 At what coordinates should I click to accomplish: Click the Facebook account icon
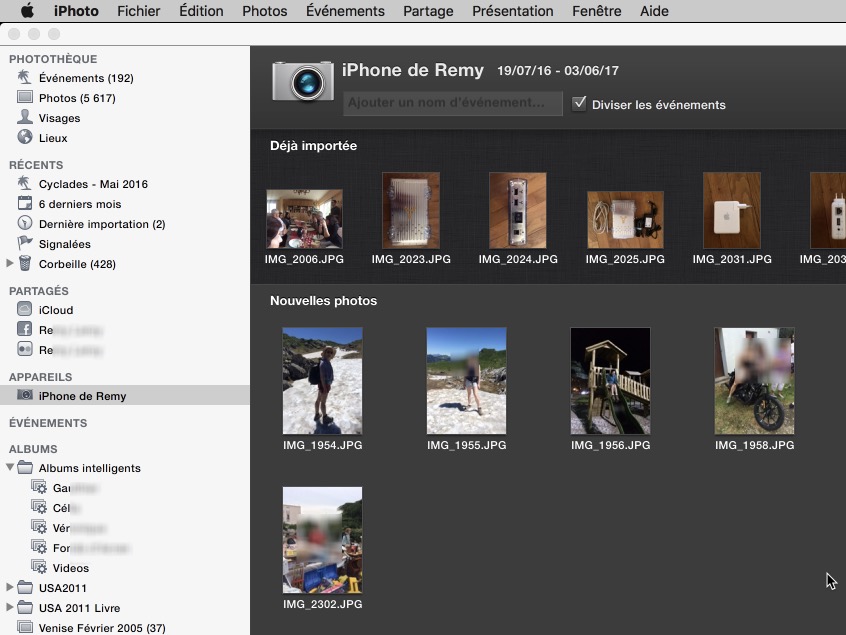(24, 329)
